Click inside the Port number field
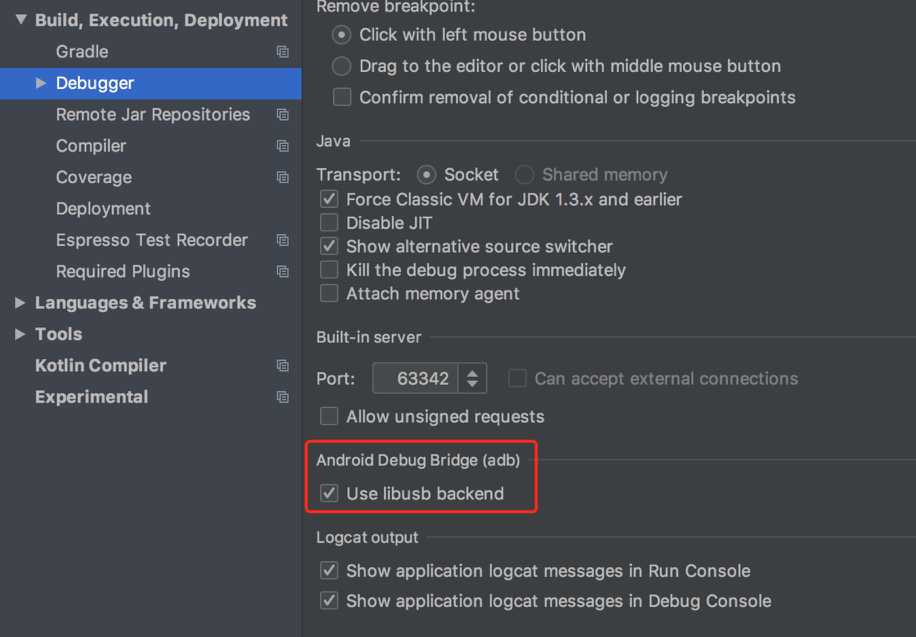 [x=420, y=377]
